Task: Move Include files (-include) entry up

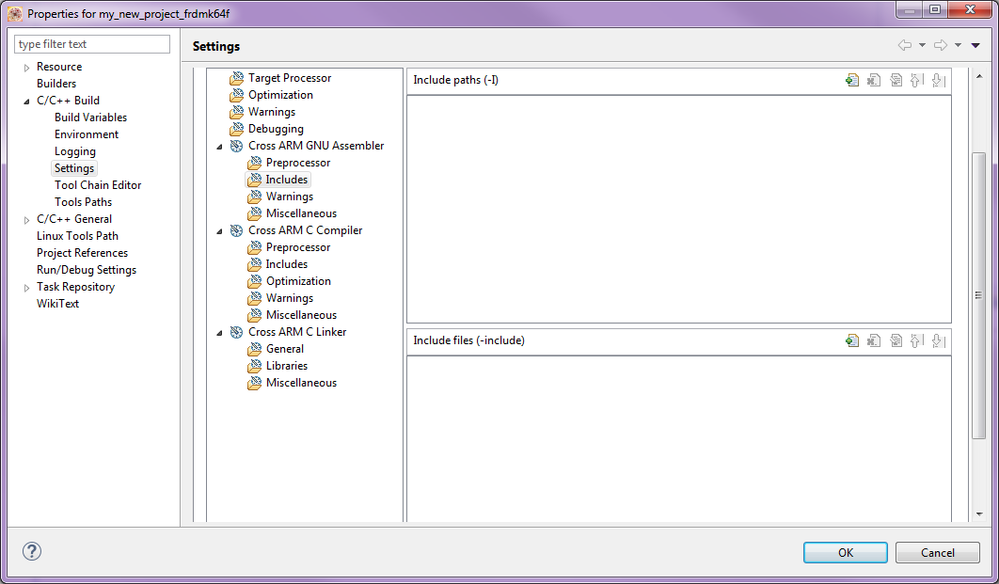Action: (917, 341)
